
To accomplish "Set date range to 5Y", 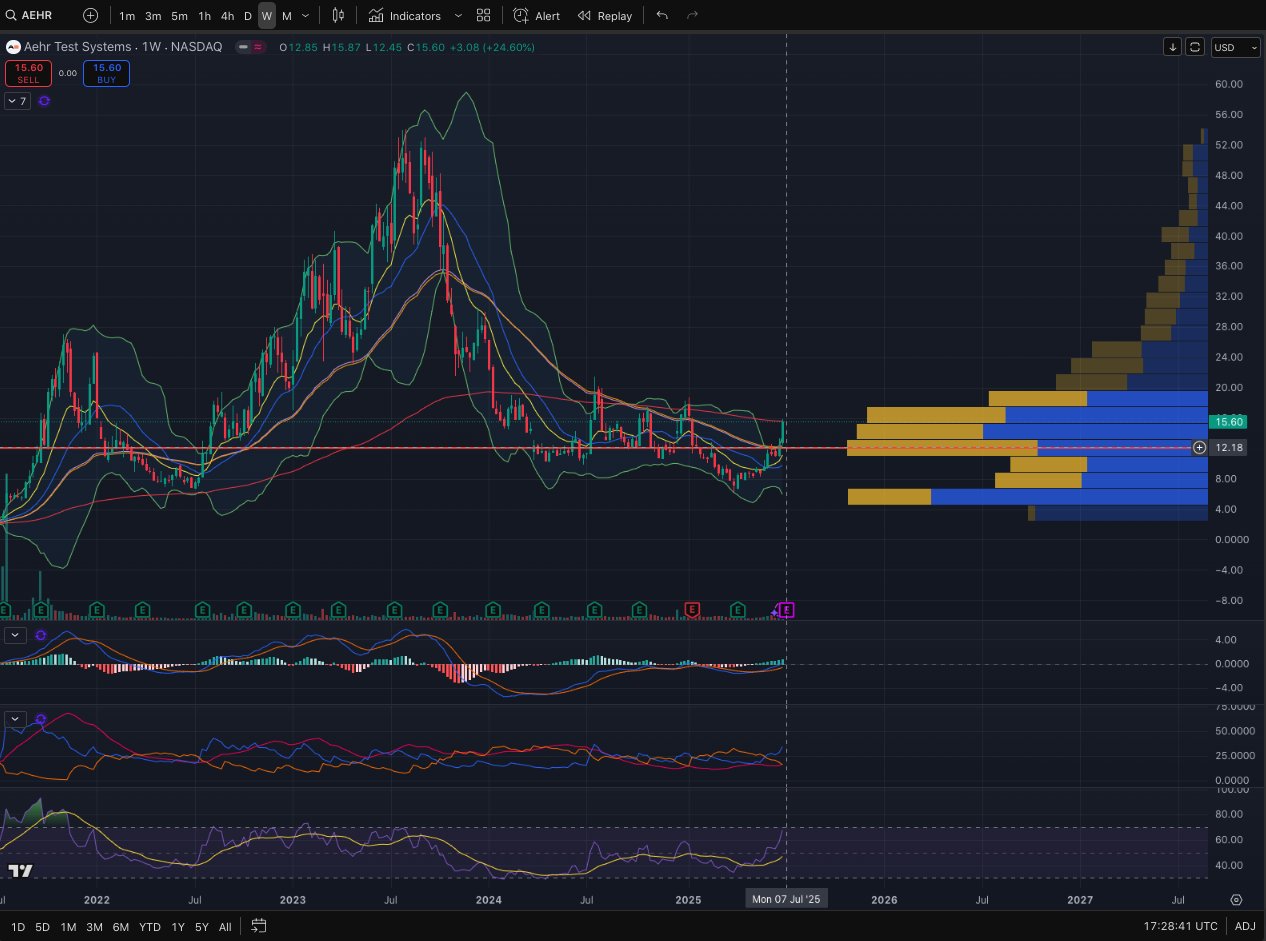I will pos(202,927).
